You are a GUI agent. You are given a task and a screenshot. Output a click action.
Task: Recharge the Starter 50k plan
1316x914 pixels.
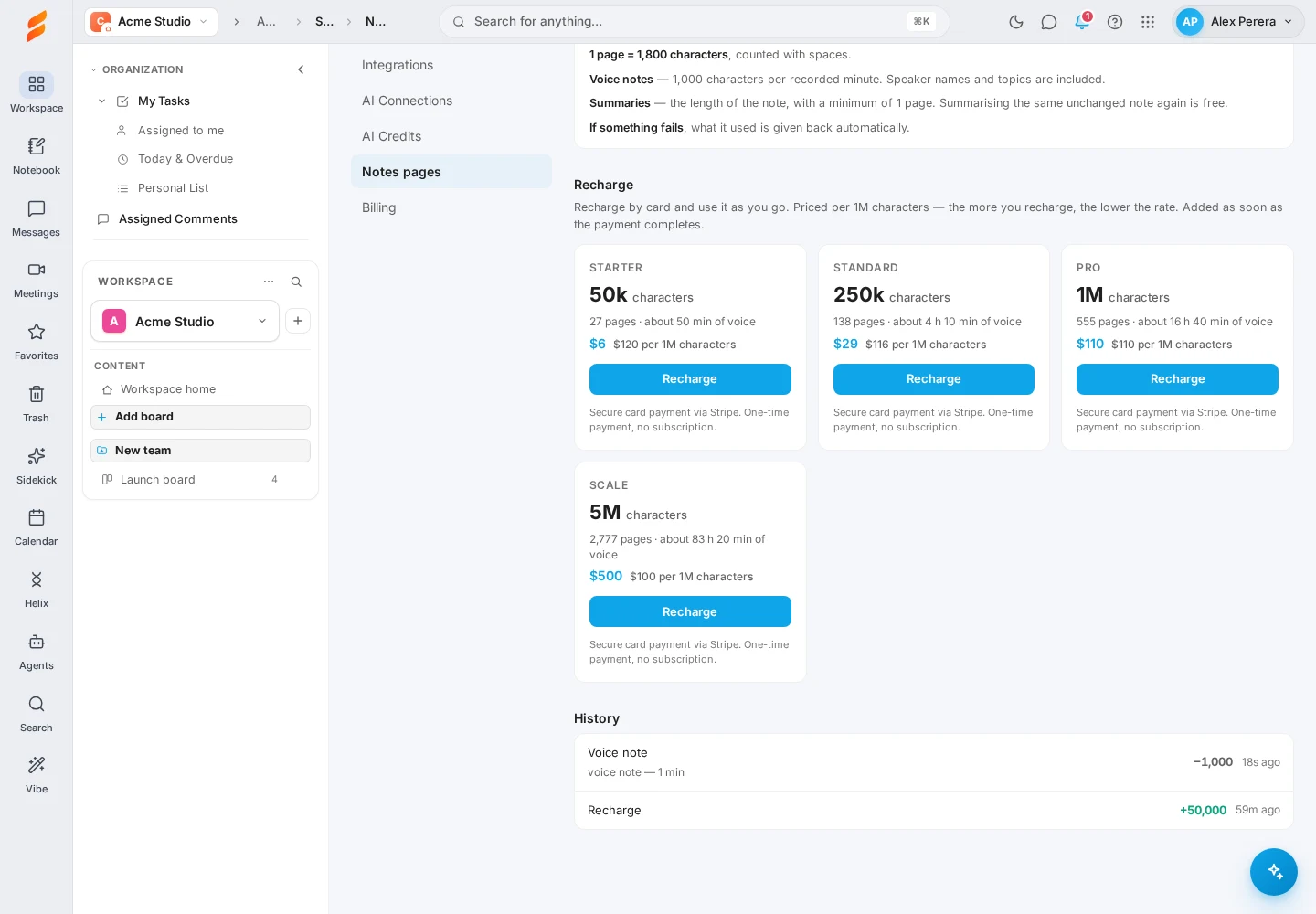coord(690,379)
